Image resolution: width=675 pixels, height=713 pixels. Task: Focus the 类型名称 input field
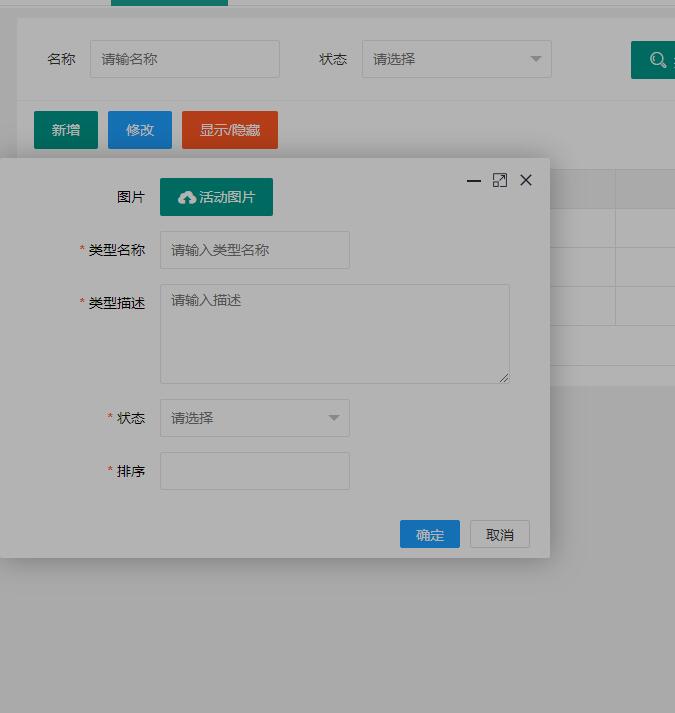(255, 250)
